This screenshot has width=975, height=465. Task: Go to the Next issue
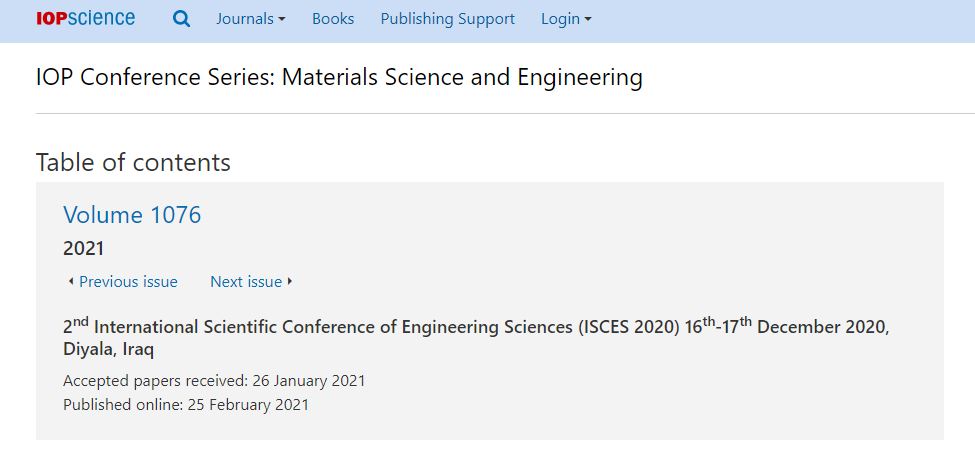246,282
